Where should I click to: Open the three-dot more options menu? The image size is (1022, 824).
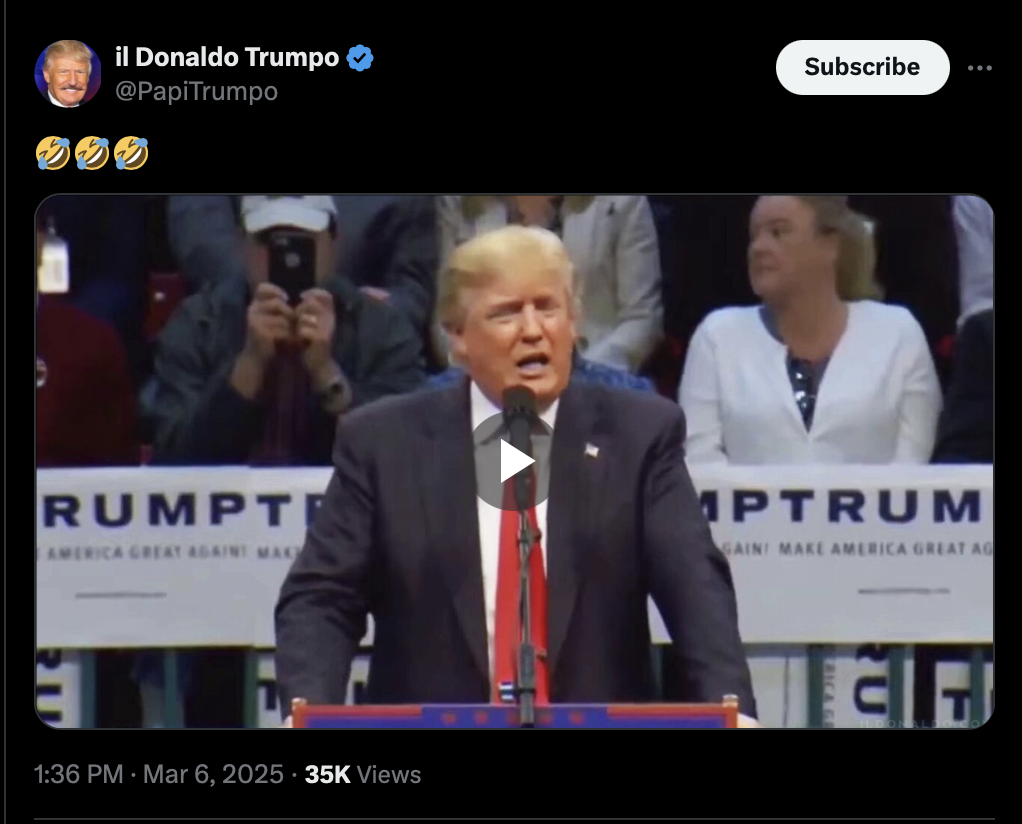pyautogui.click(x=980, y=68)
